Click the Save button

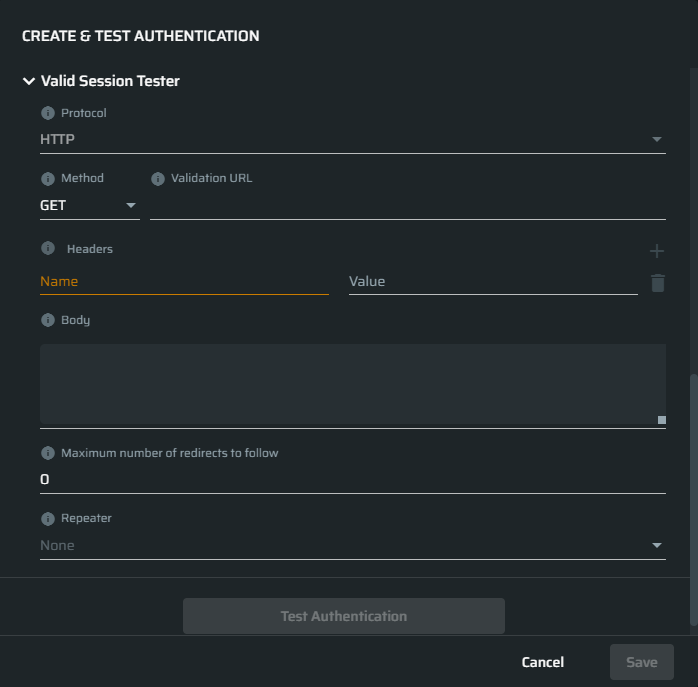641,662
